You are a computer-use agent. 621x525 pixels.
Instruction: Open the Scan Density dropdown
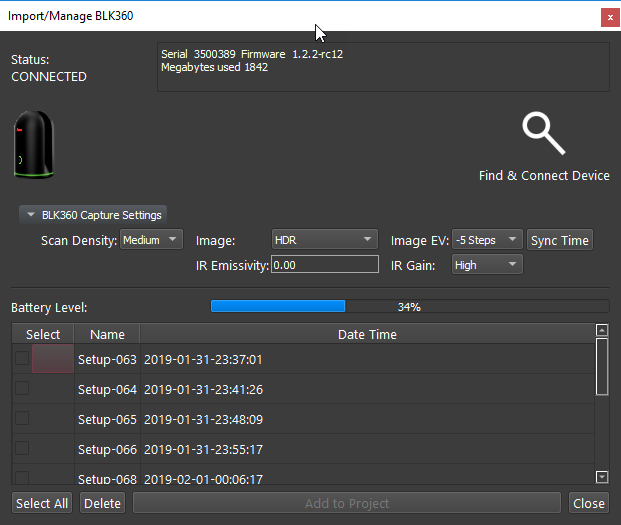[x=151, y=240]
